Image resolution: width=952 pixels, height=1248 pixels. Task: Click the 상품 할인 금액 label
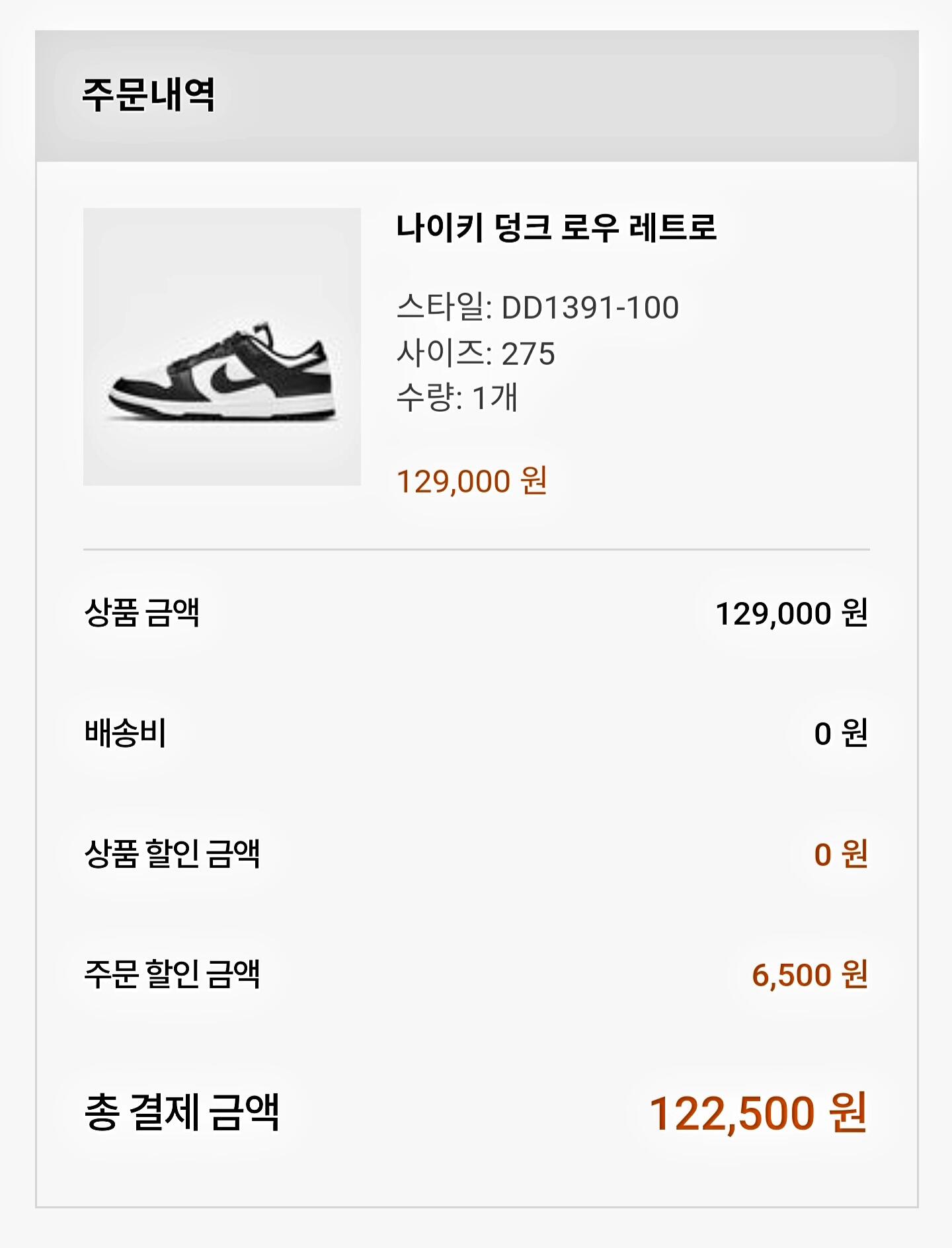pos(172,853)
